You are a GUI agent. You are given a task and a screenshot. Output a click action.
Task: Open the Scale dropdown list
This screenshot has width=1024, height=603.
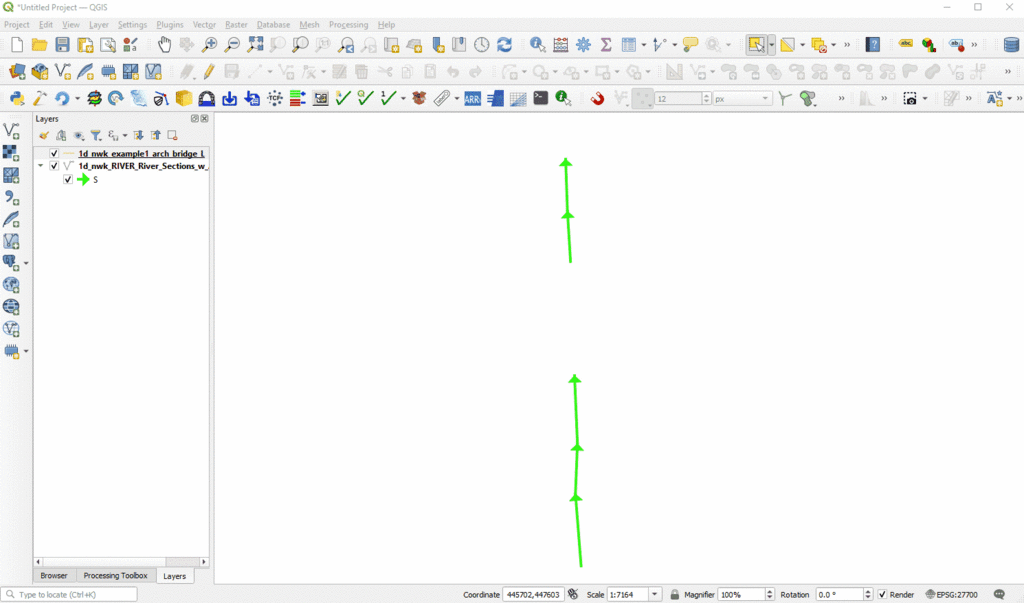[x=655, y=594]
